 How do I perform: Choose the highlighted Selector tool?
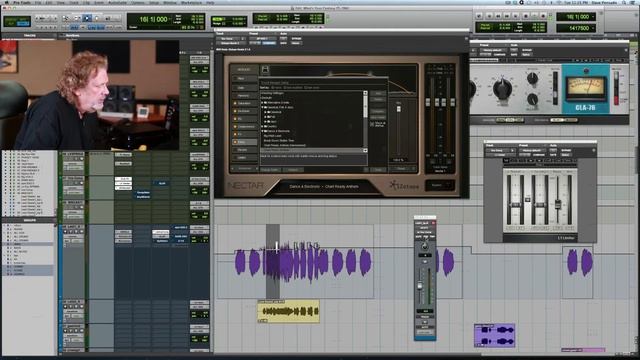click(x=87, y=18)
